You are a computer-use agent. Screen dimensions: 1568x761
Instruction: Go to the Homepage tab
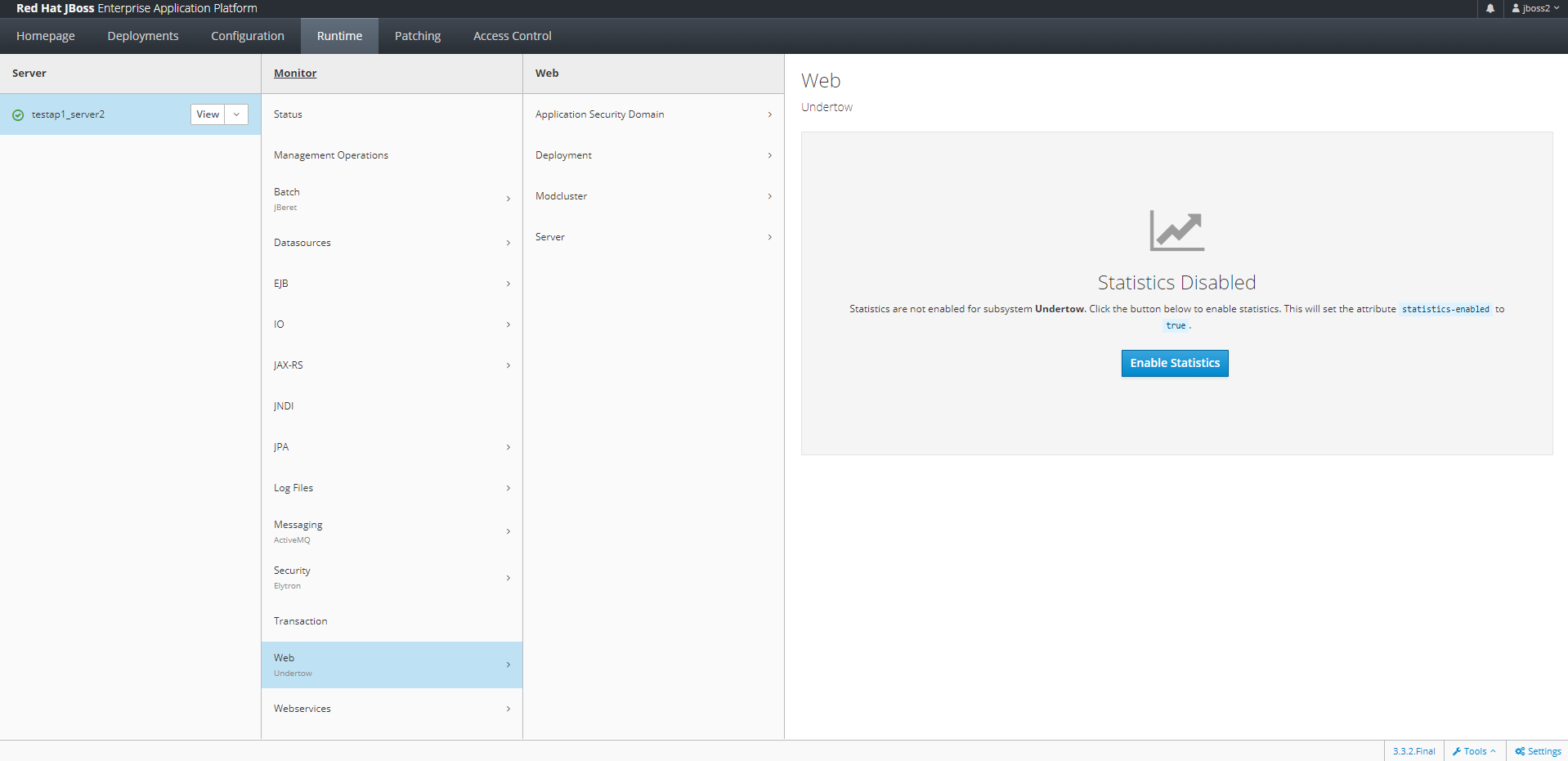point(46,36)
